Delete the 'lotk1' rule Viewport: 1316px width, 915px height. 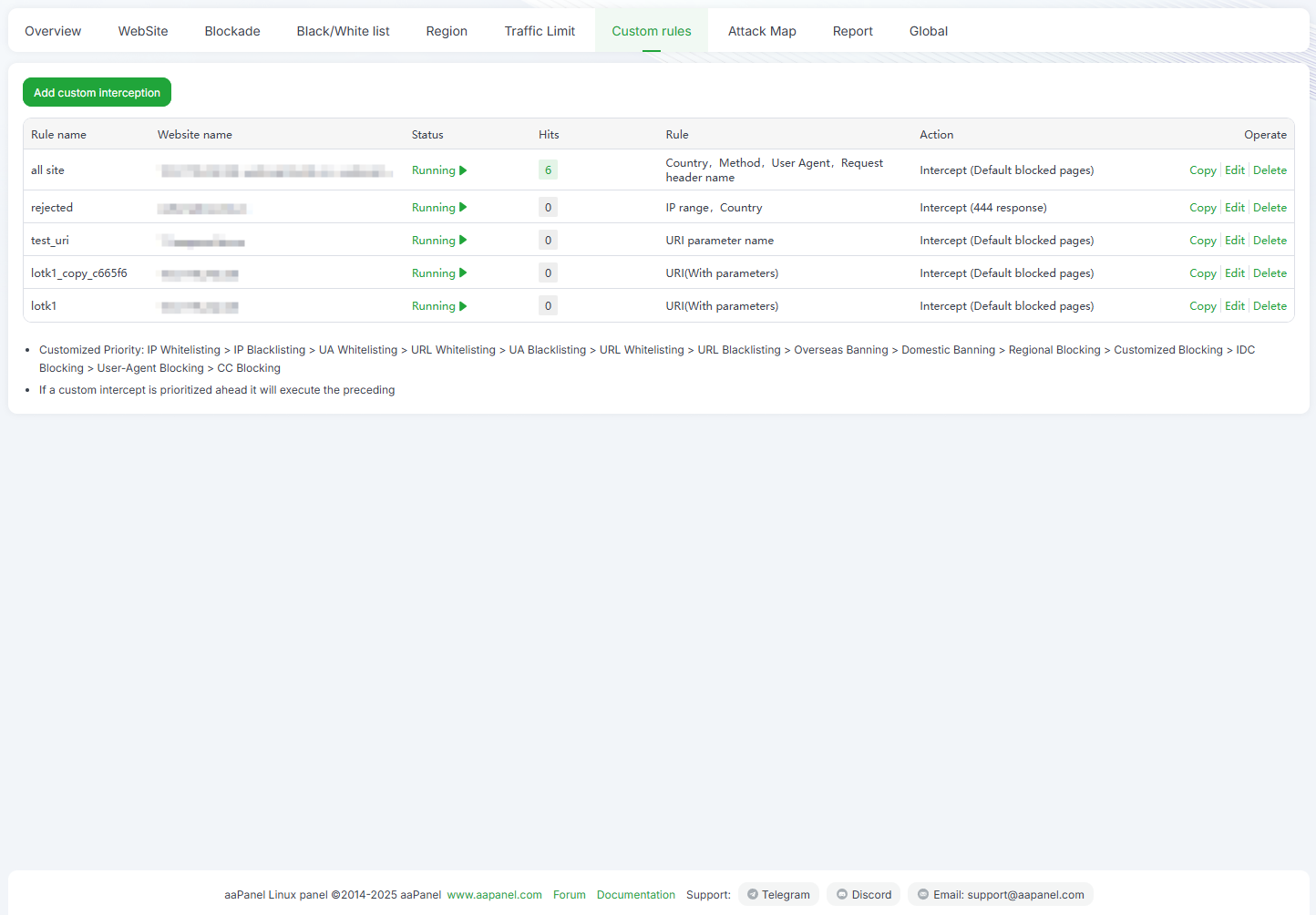(x=1270, y=306)
